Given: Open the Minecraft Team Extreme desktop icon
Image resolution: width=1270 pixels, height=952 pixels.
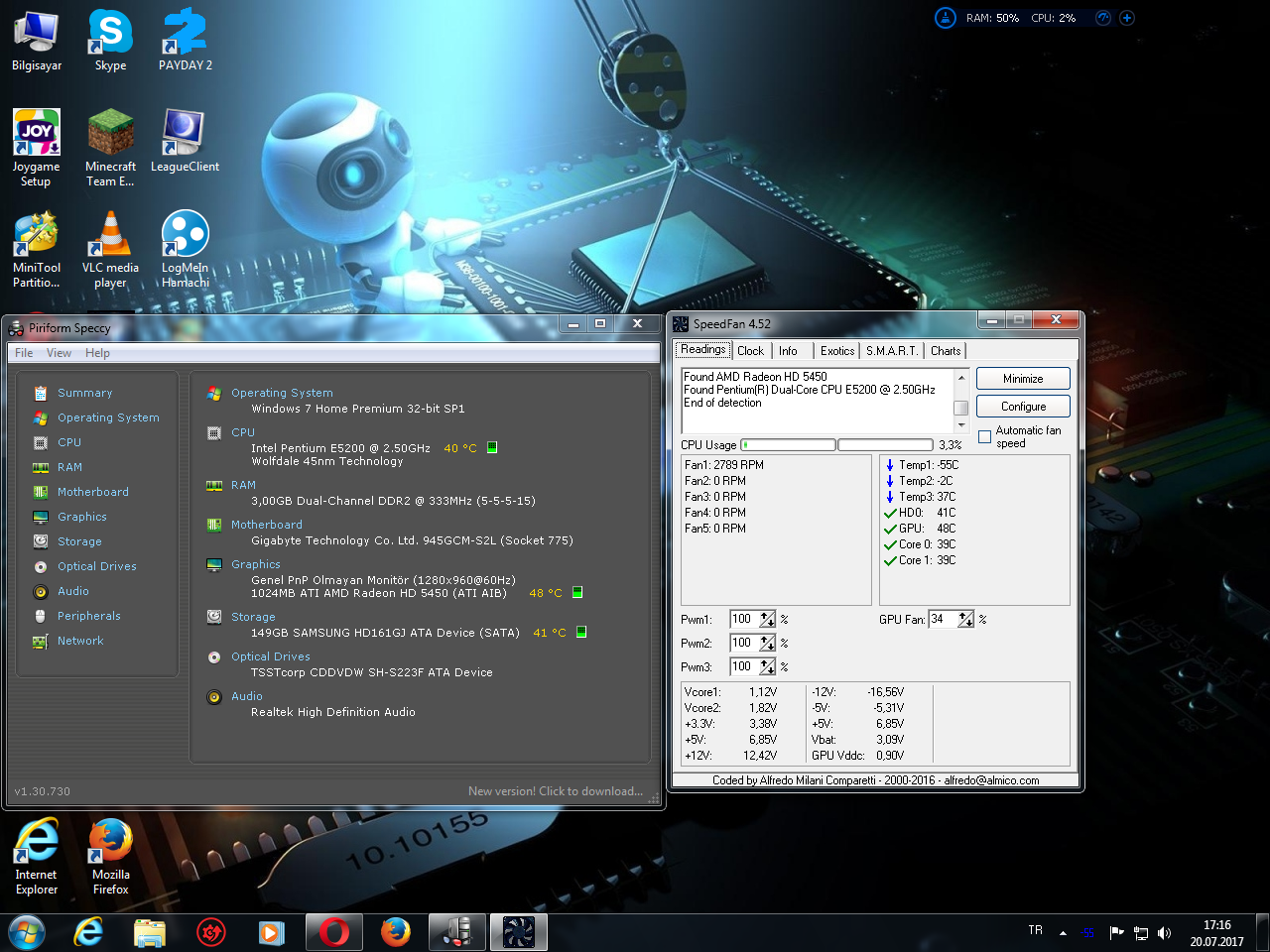Looking at the screenshot, I should [110, 147].
